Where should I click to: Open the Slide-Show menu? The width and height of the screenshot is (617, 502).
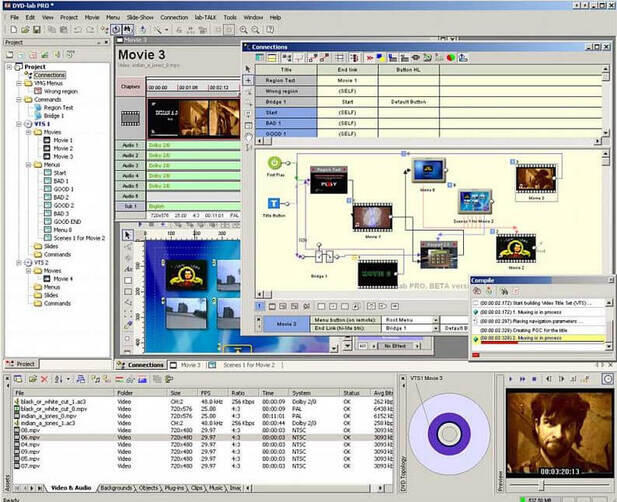(x=140, y=17)
